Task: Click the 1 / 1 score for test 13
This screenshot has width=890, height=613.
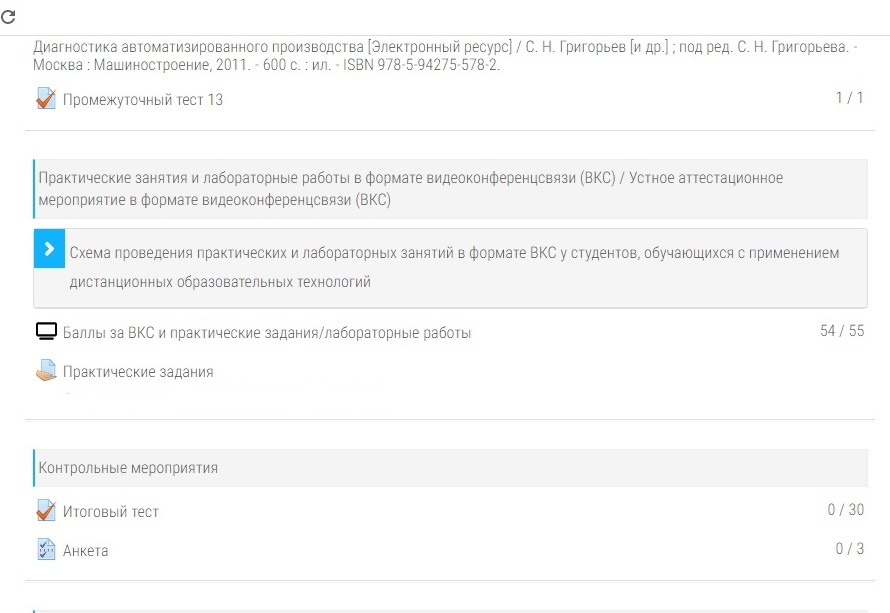Action: (849, 98)
